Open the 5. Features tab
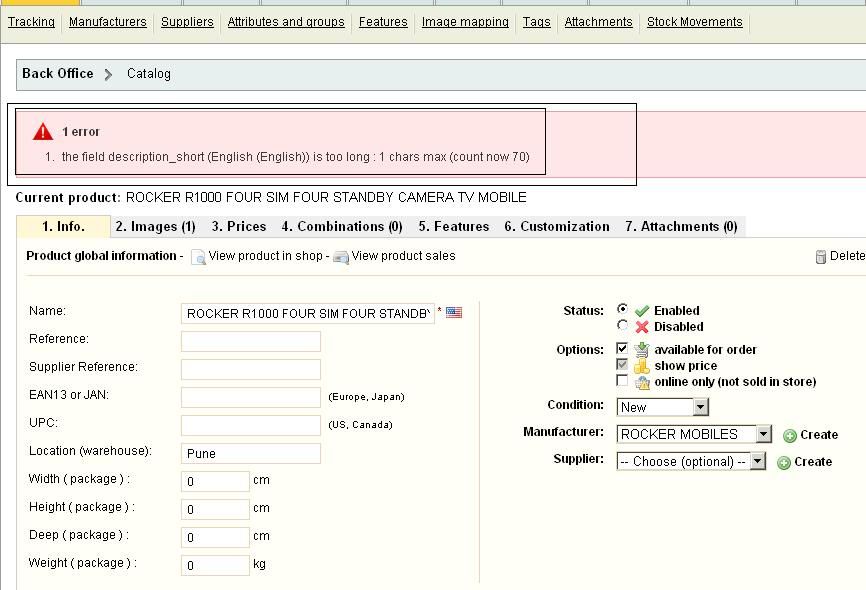Viewport: 866px width, 590px height. point(453,227)
